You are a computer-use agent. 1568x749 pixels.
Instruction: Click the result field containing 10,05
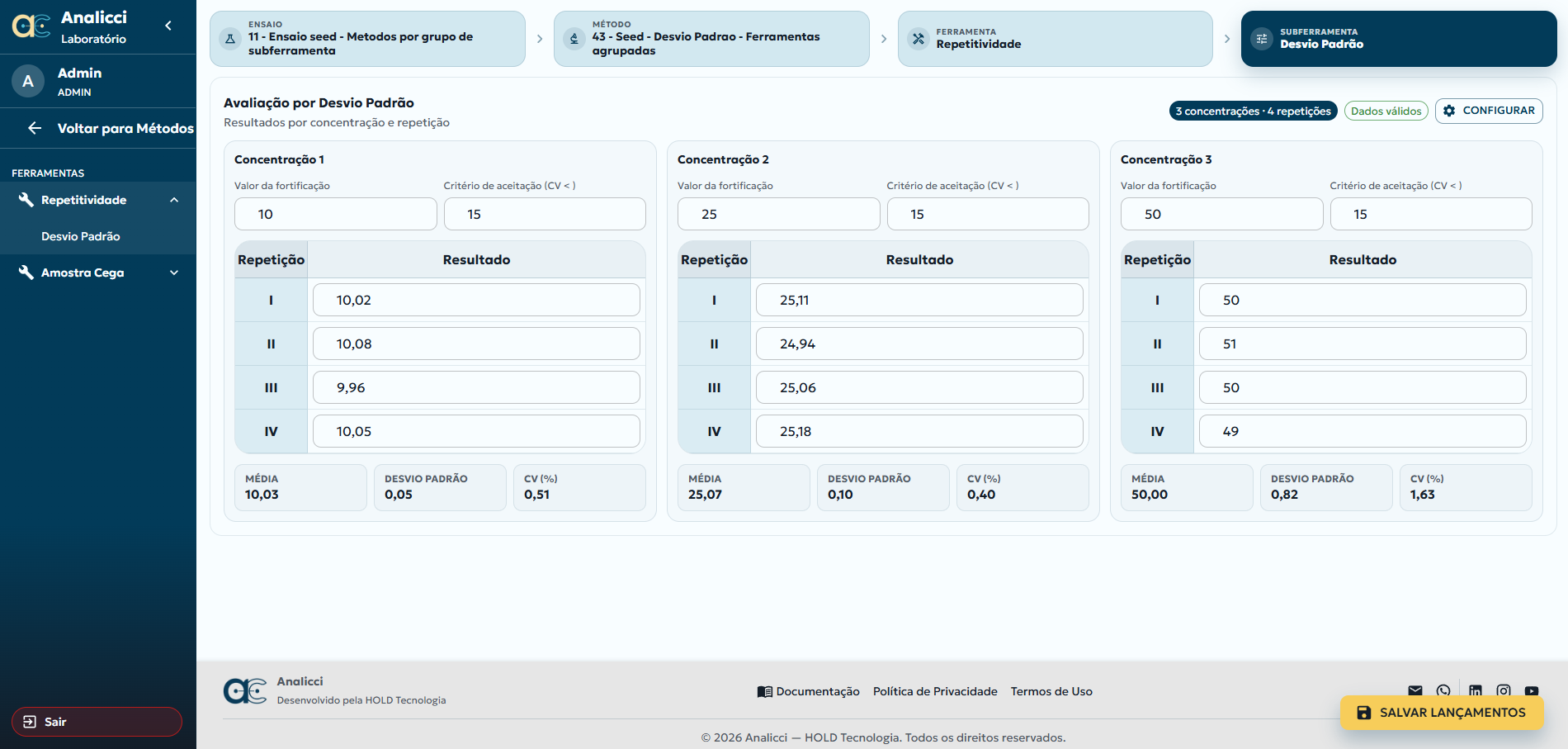click(476, 431)
